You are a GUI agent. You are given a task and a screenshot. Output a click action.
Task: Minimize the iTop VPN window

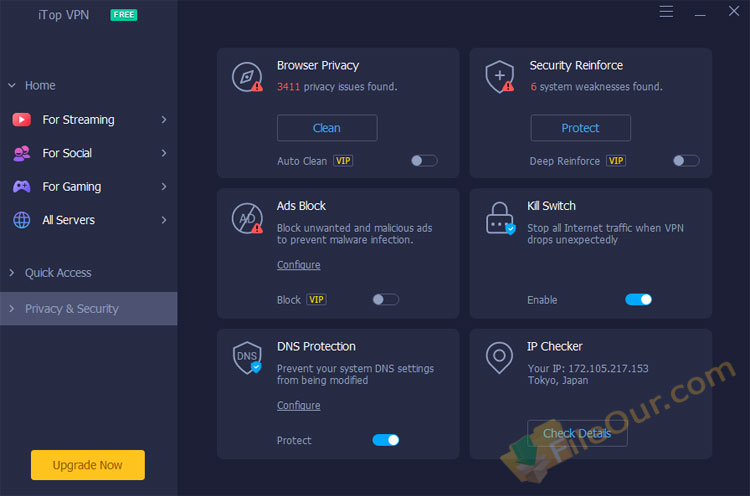(x=700, y=15)
